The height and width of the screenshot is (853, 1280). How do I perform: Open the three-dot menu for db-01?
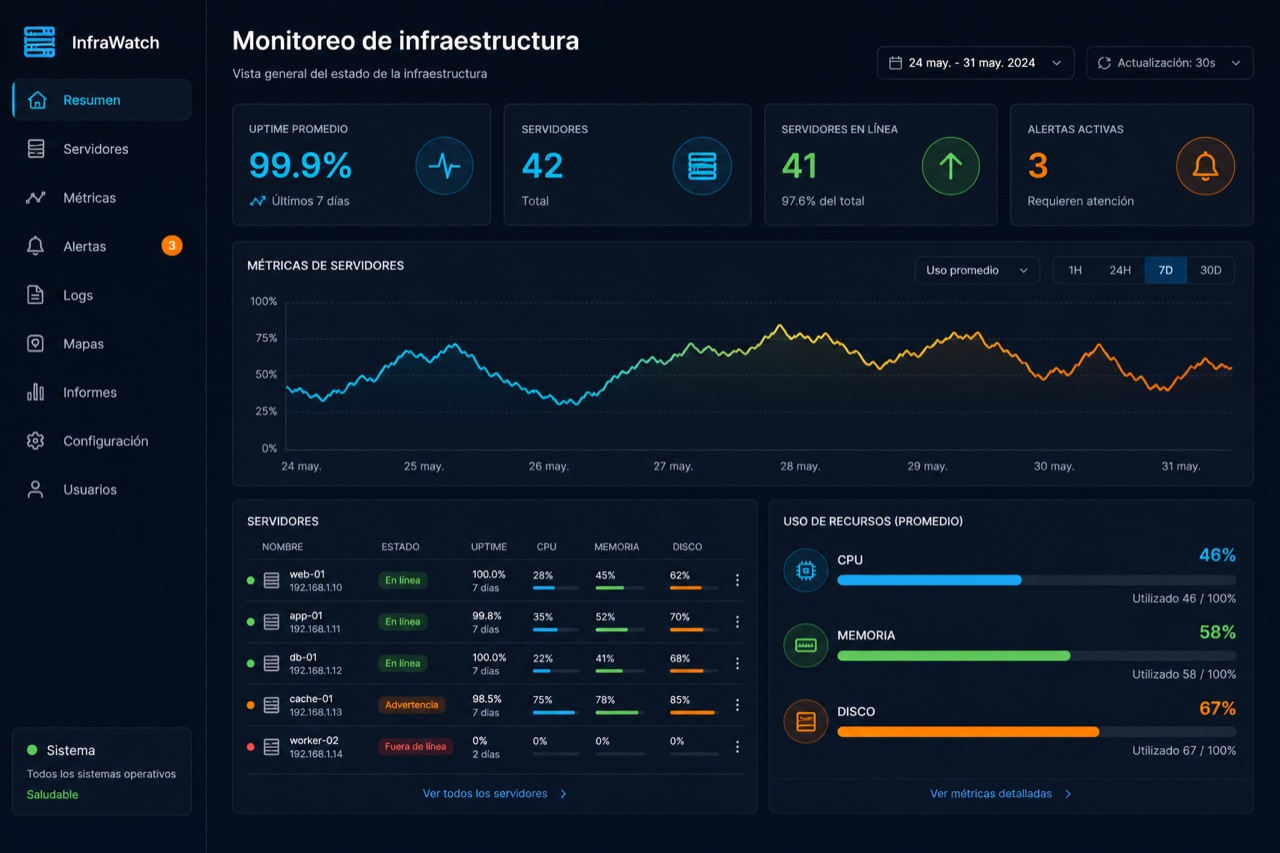(737, 663)
